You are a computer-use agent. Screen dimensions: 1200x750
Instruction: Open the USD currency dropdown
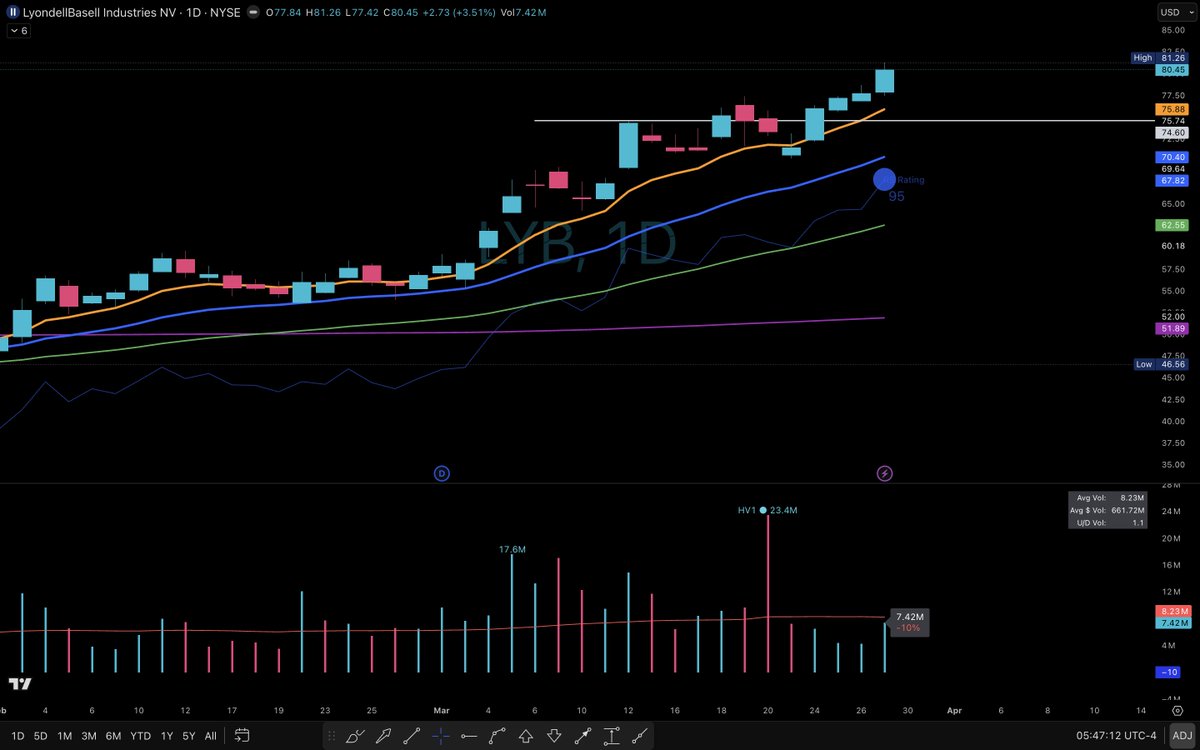pyautogui.click(x=1177, y=12)
